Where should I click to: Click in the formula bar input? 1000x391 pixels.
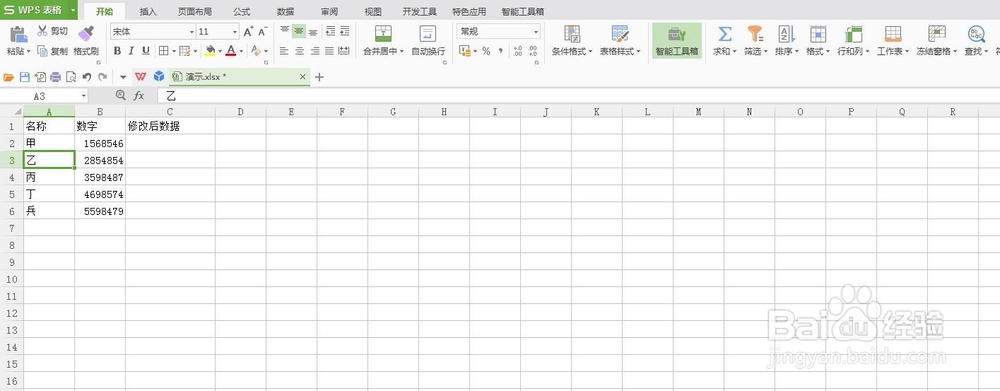pos(579,96)
